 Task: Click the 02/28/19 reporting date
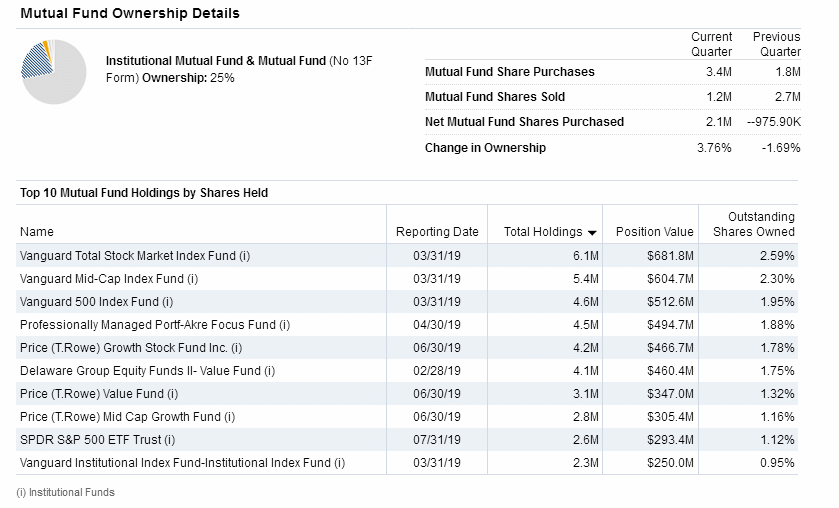coord(437,371)
